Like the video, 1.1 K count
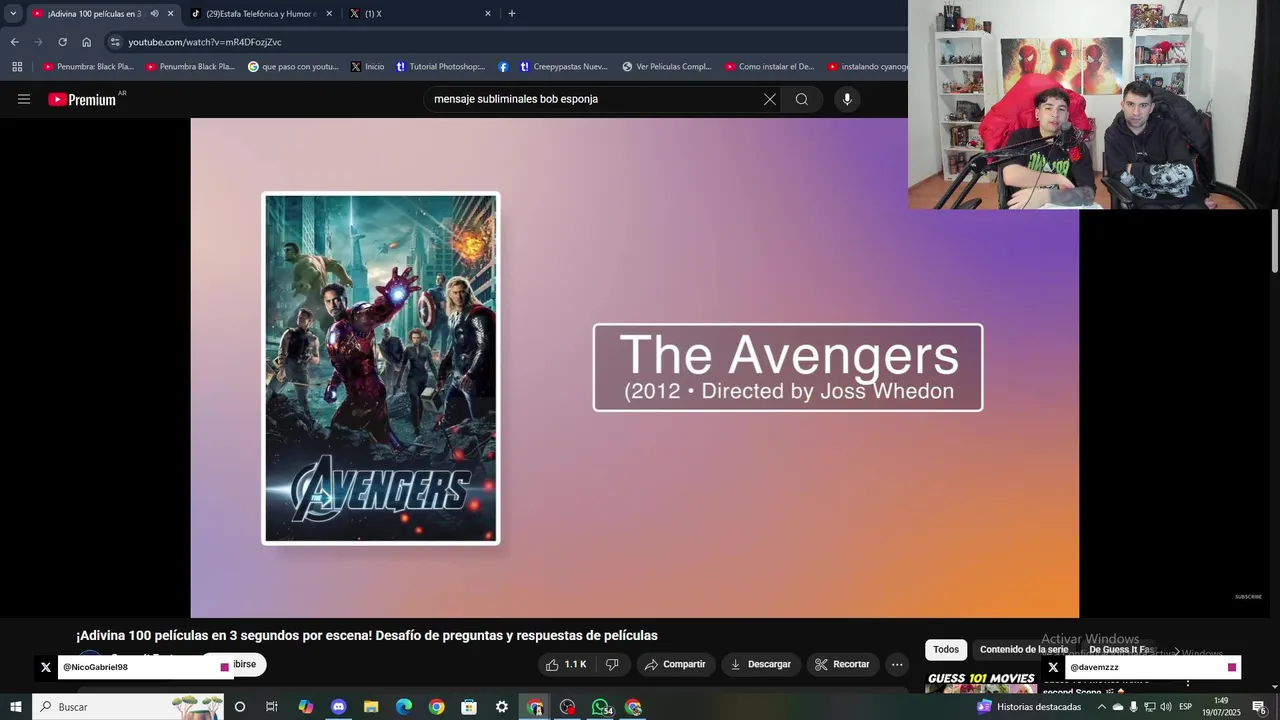 click(x=566, y=664)
